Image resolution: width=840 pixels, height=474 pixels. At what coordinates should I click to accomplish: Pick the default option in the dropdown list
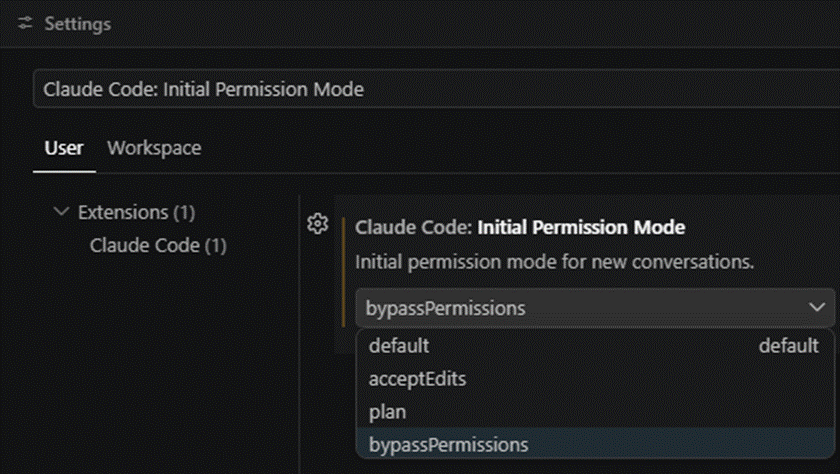[595, 346]
